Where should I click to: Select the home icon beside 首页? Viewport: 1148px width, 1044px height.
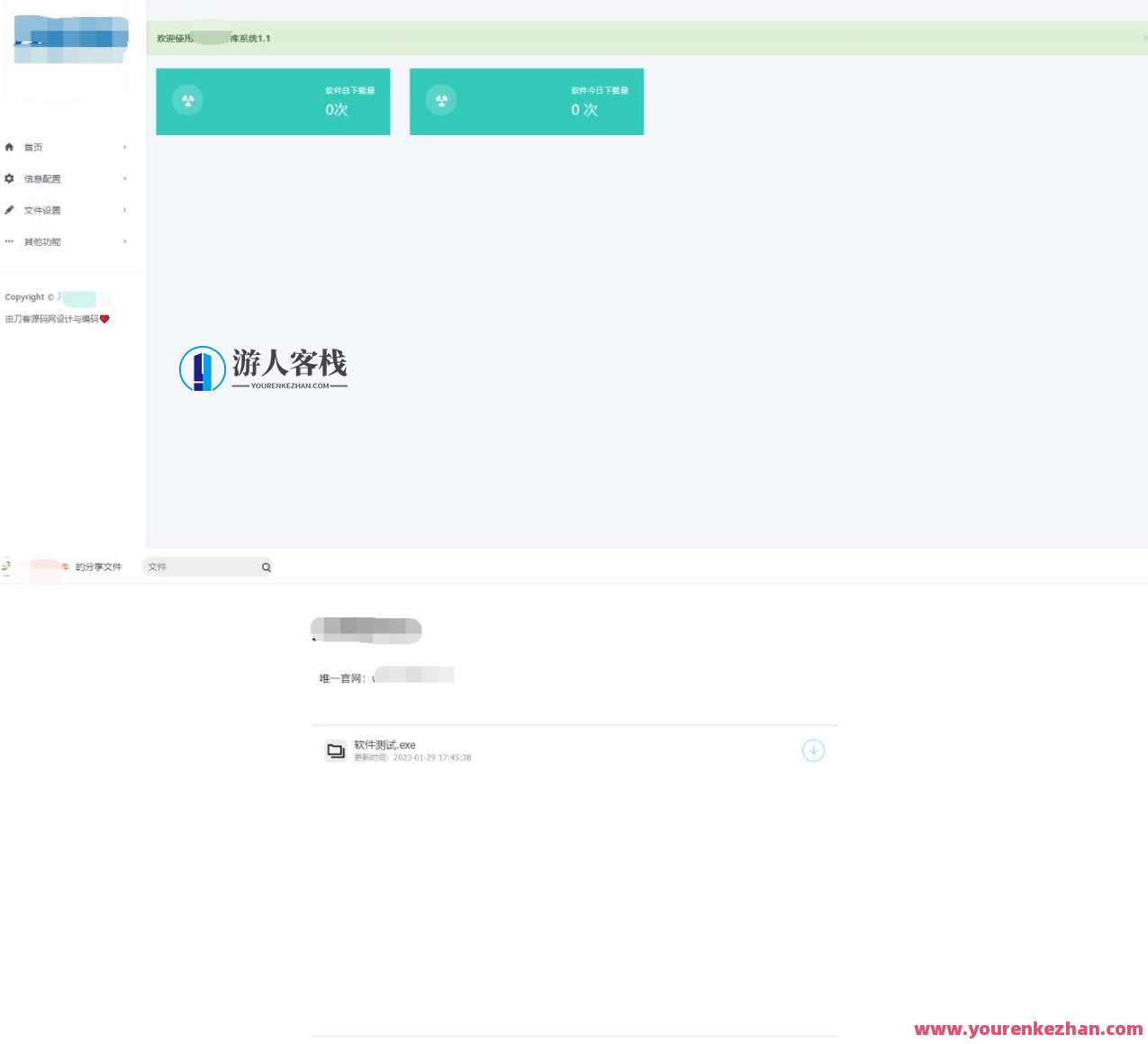click(9, 147)
